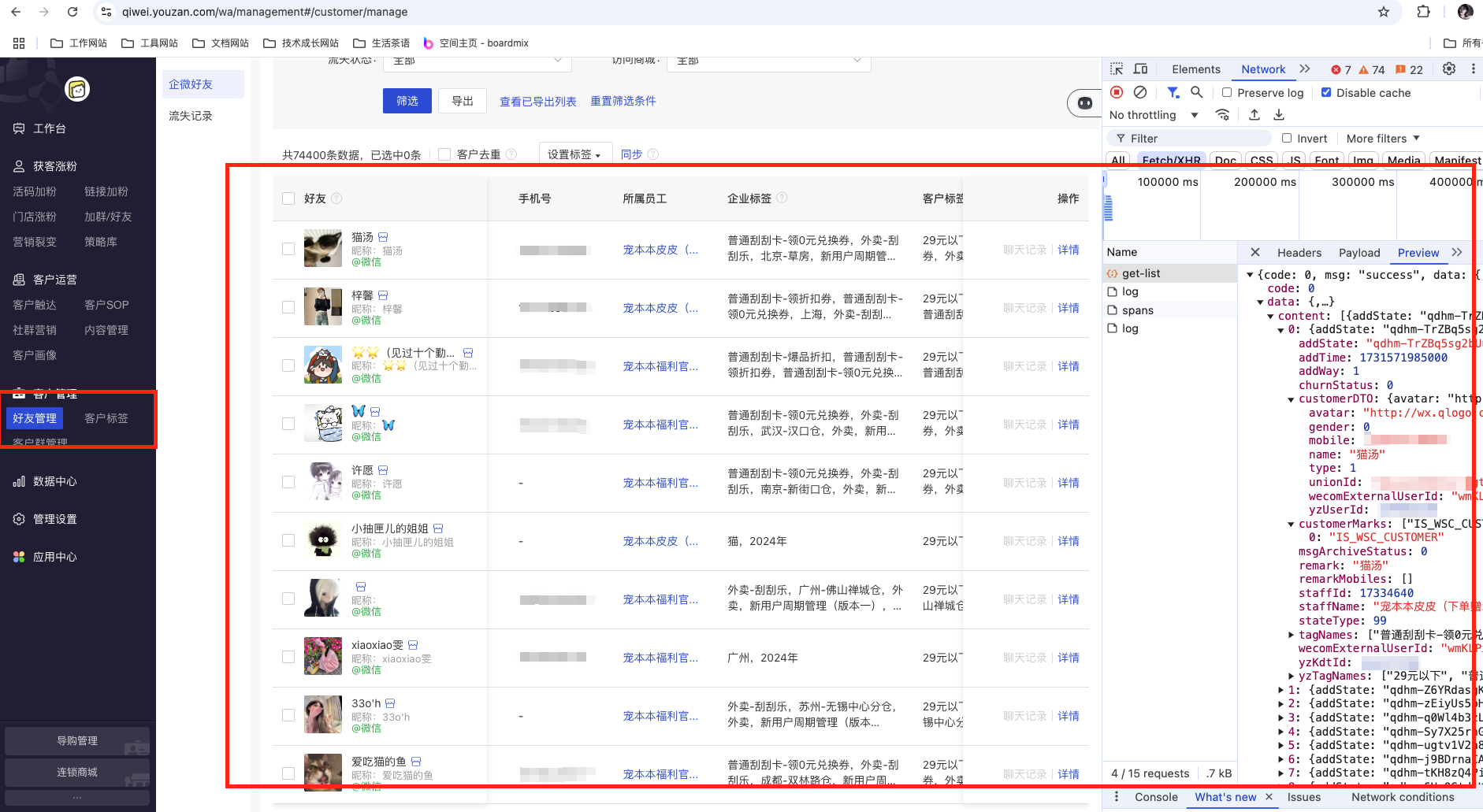This screenshot has width=1483, height=812.
Task: Switch to Console drawer tab
Action: [1156, 797]
